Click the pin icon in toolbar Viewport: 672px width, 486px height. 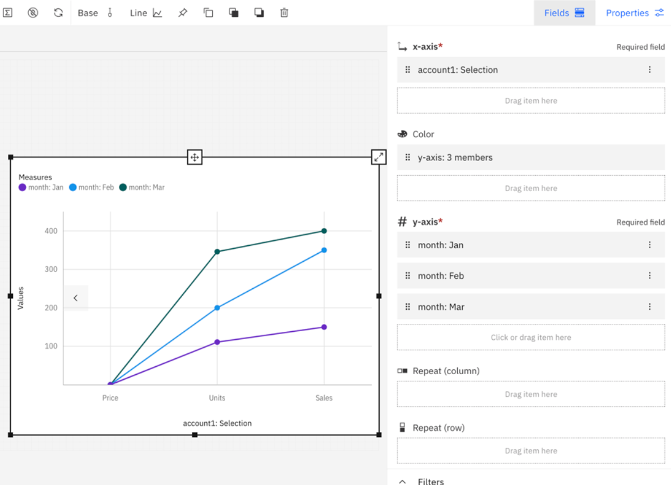coord(183,13)
